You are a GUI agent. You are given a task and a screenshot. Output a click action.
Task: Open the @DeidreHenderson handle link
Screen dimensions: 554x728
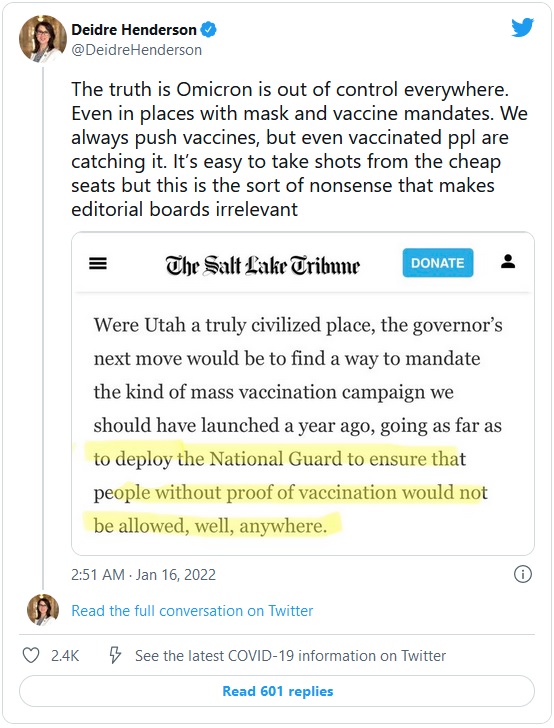137,50
